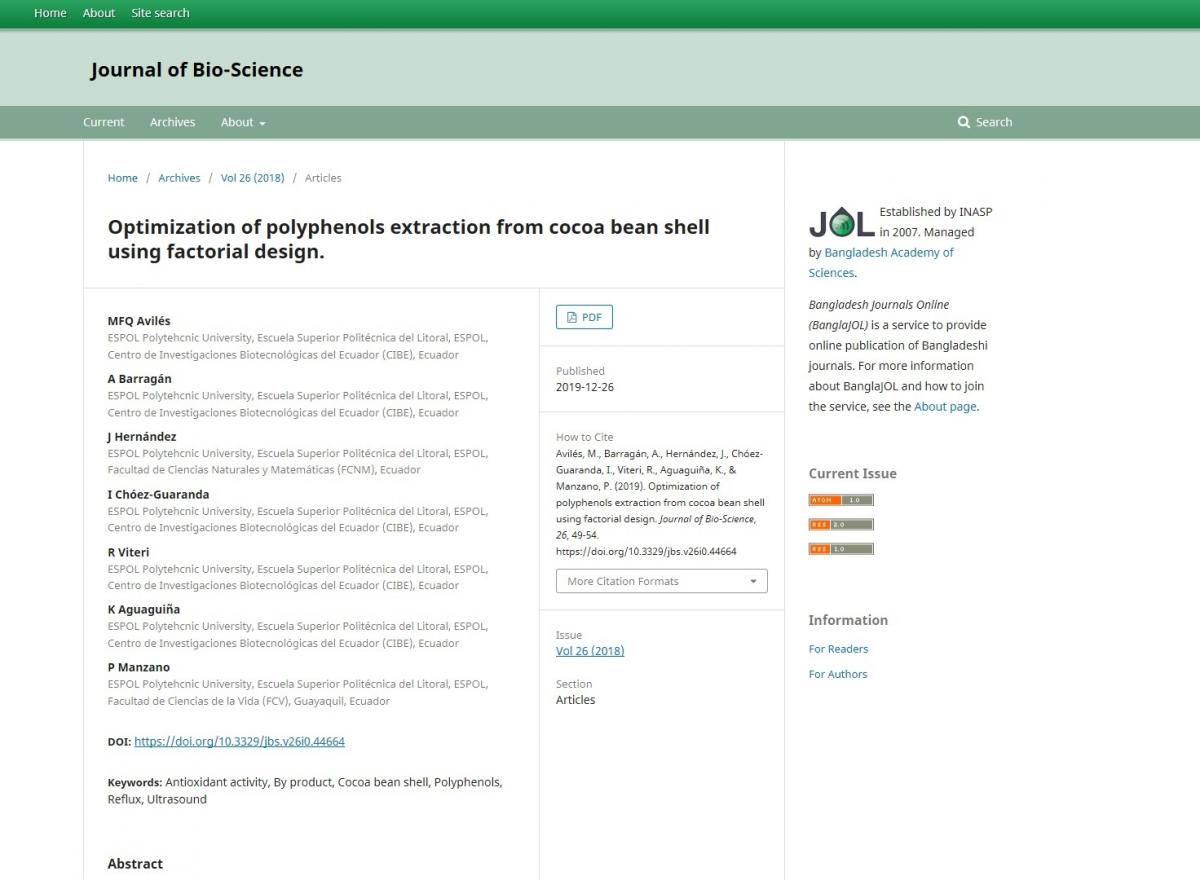The width and height of the screenshot is (1200, 880).
Task: Download the article using the PDF button
Action: click(x=584, y=317)
